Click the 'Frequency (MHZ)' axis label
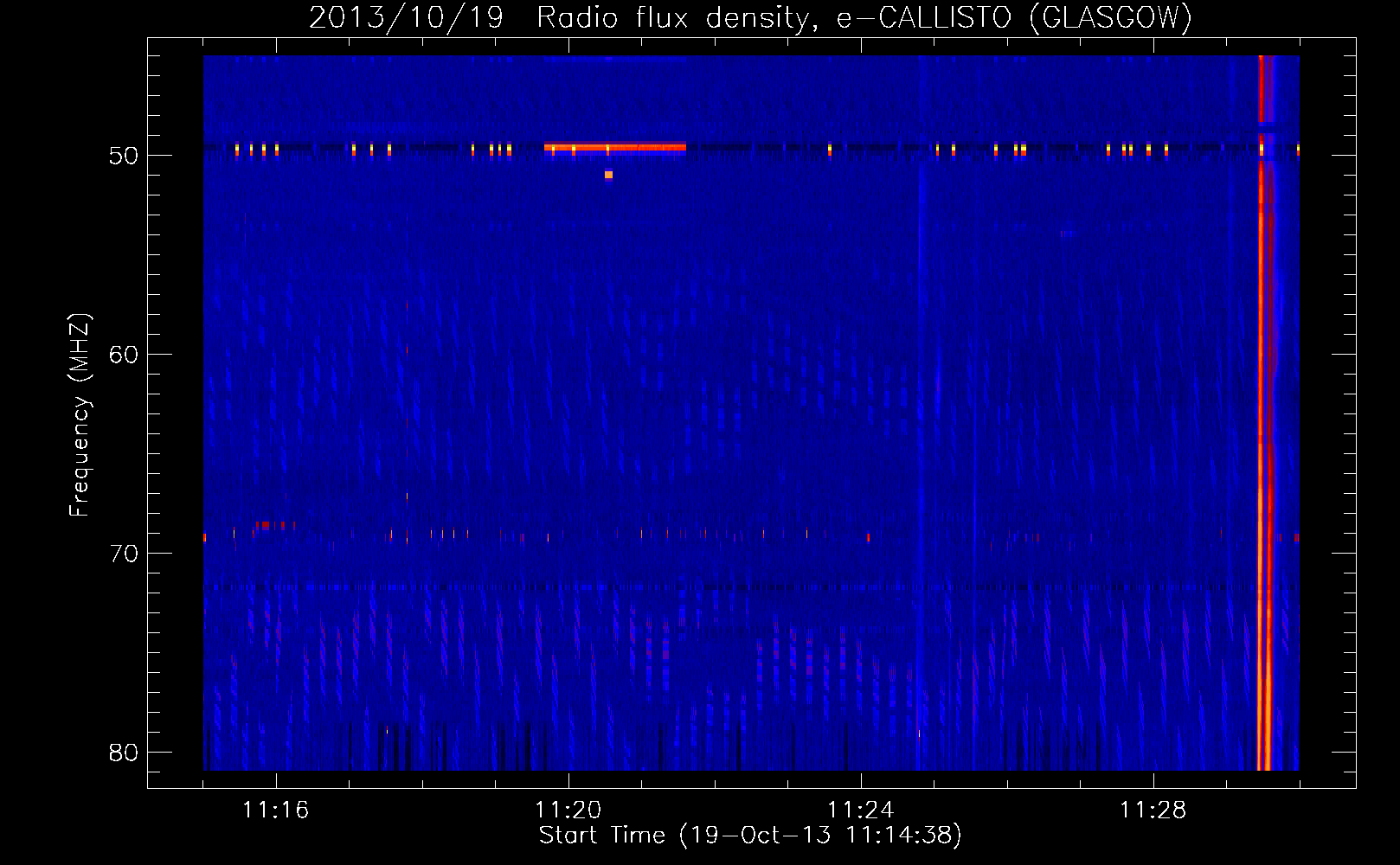The image size is (1400, 865). 80,415
